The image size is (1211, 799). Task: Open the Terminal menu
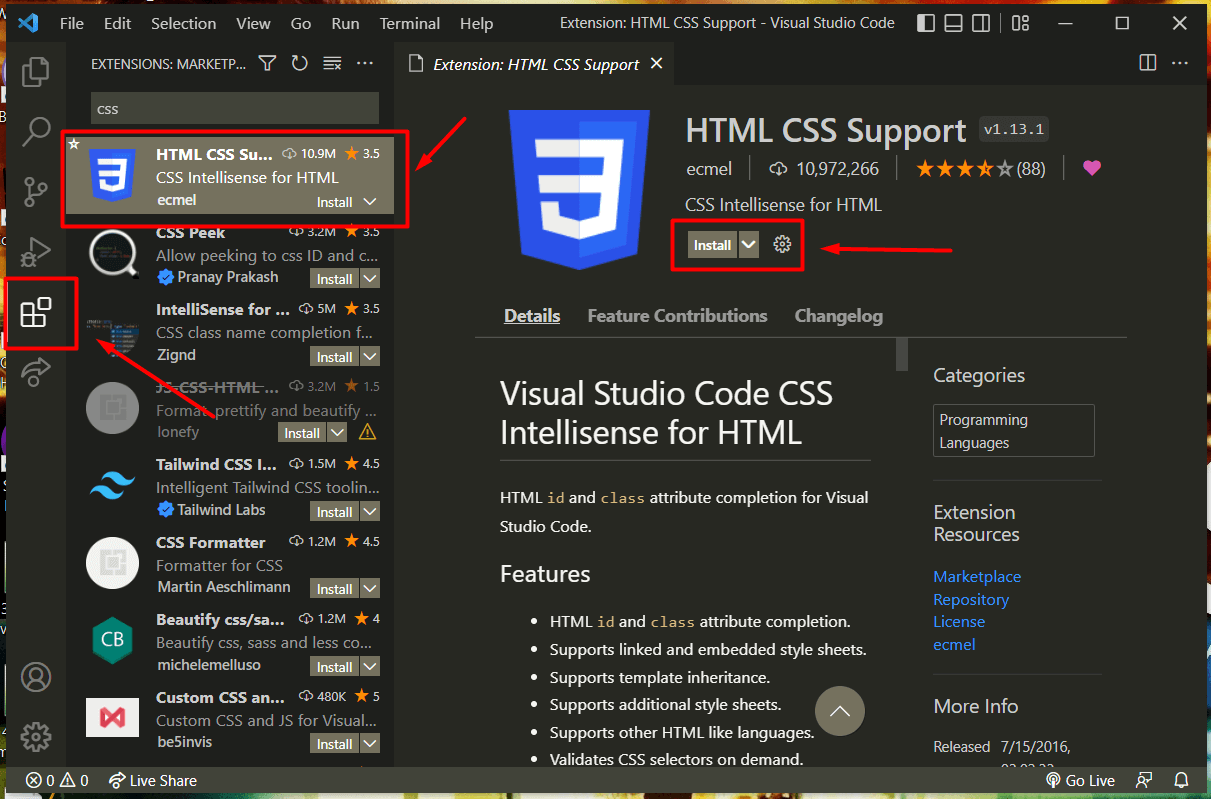[410, 23]
